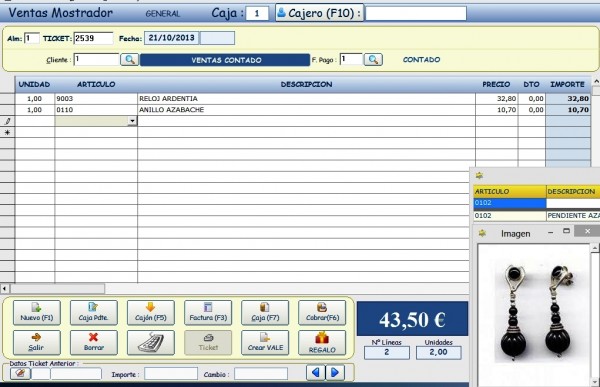Click edit icon in Datos Ticket Anterior
600x387 pixels.
20,373
